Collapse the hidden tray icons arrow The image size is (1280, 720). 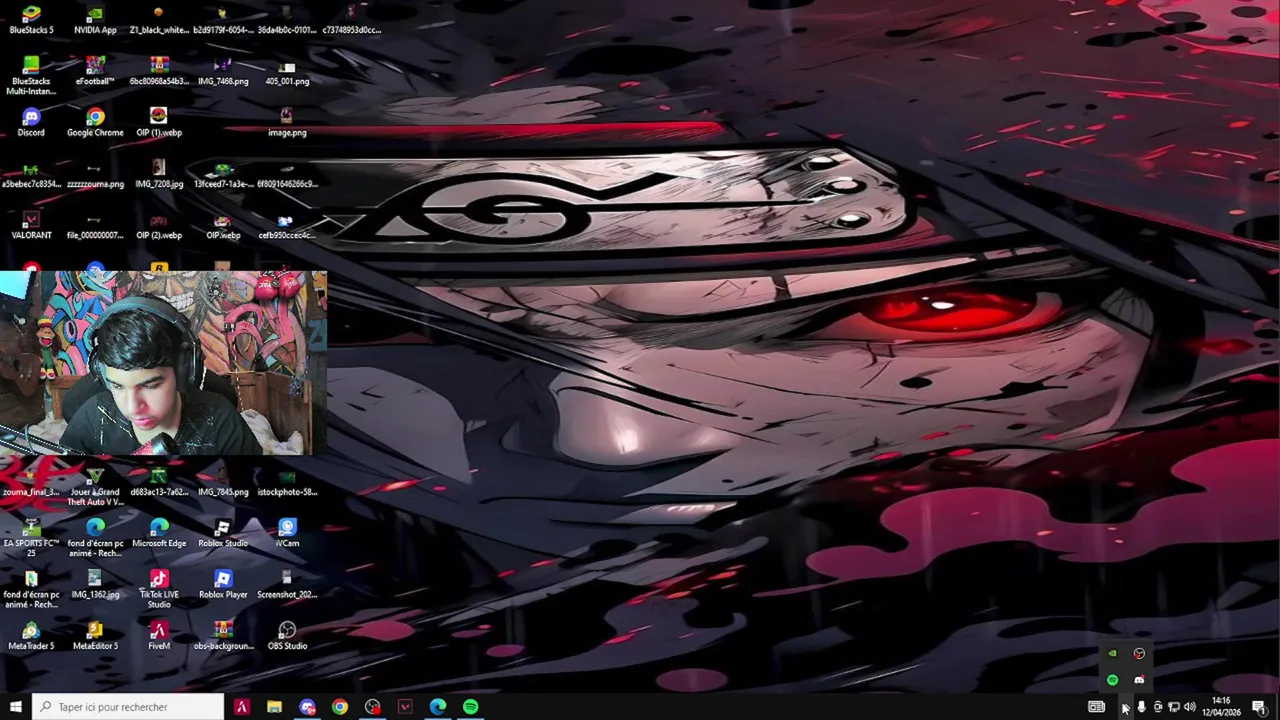(1124, 707)
